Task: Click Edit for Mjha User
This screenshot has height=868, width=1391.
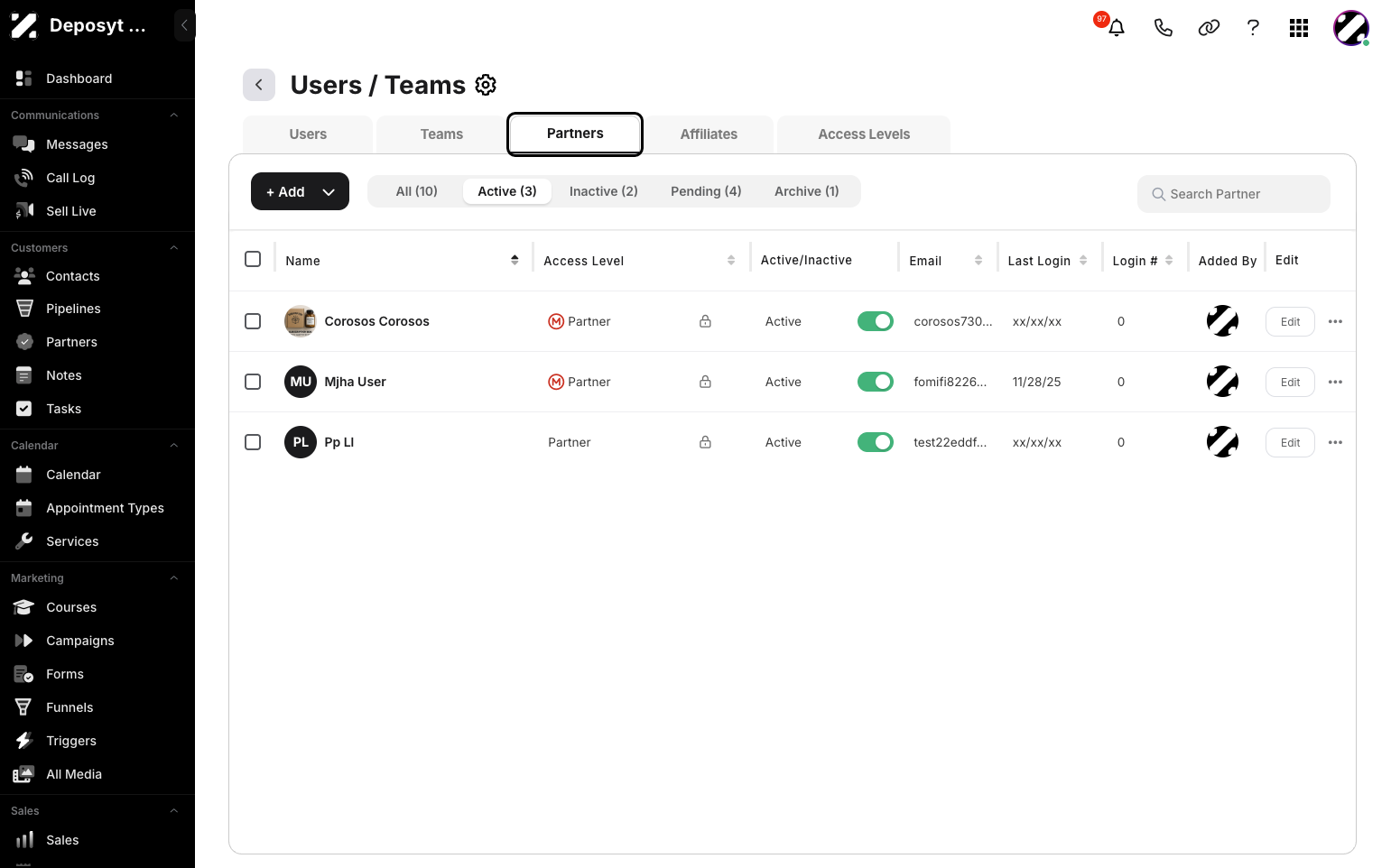Action: (x=1290, y=382)
